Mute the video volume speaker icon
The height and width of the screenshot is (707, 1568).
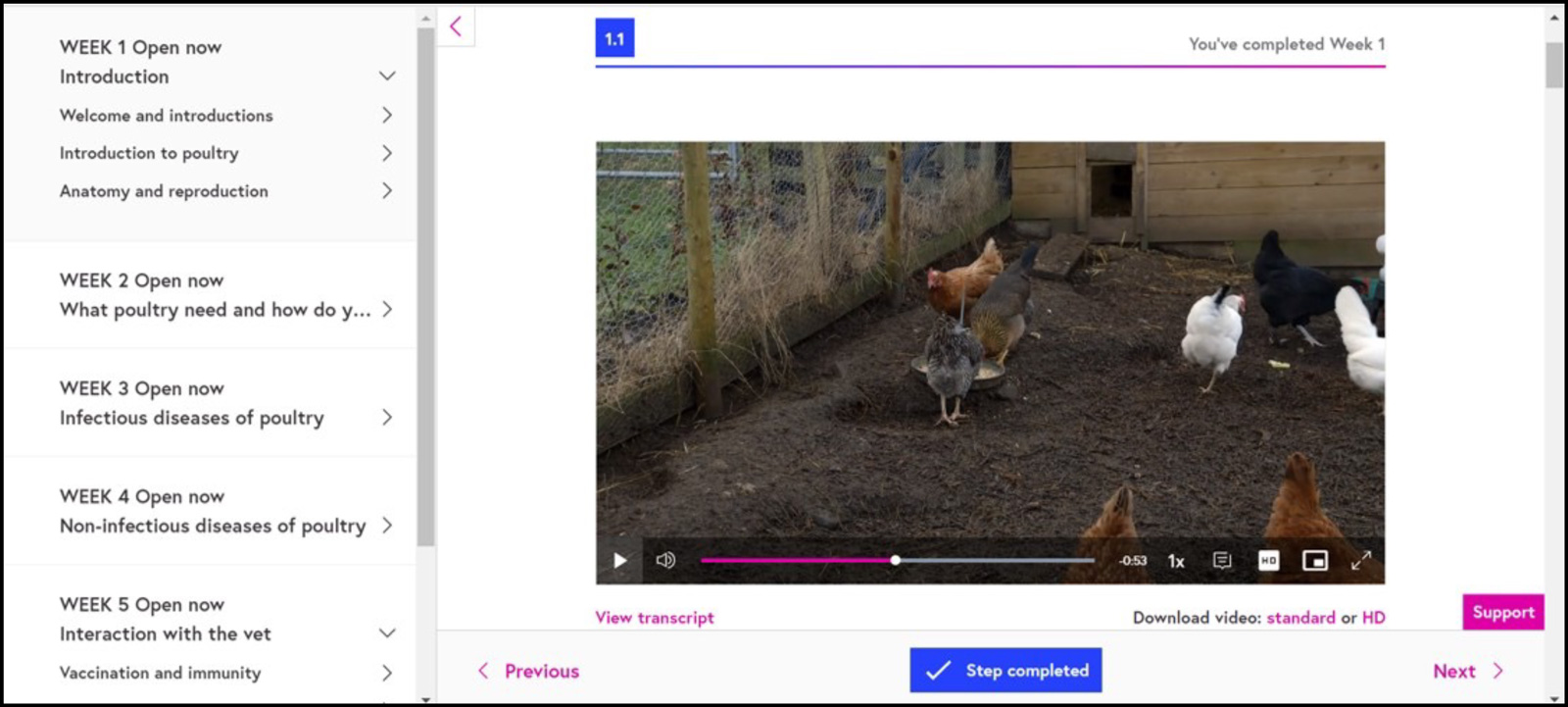tap(665, 561)
